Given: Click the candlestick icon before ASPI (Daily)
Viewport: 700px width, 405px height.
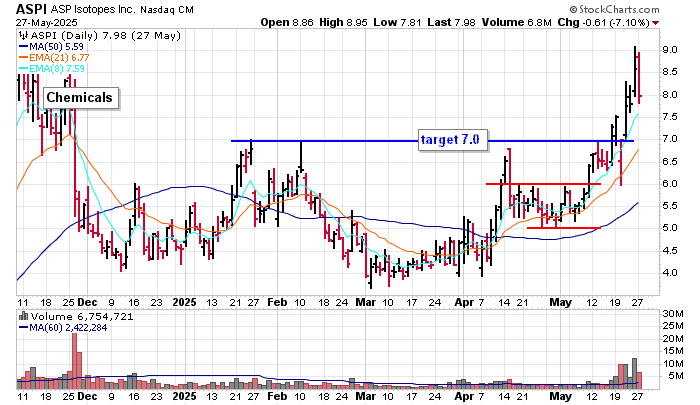Looking at the screenshot, I should (24, 36).
